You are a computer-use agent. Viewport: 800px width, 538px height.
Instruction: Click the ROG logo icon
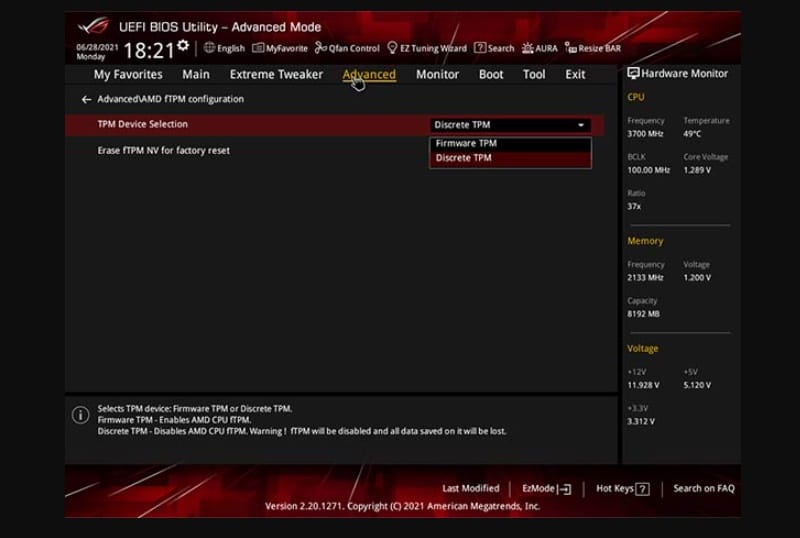(93, 26)
